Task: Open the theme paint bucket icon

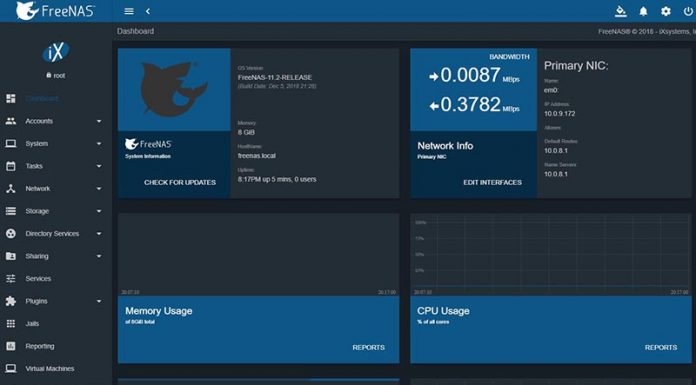Action: pos(621,11)
